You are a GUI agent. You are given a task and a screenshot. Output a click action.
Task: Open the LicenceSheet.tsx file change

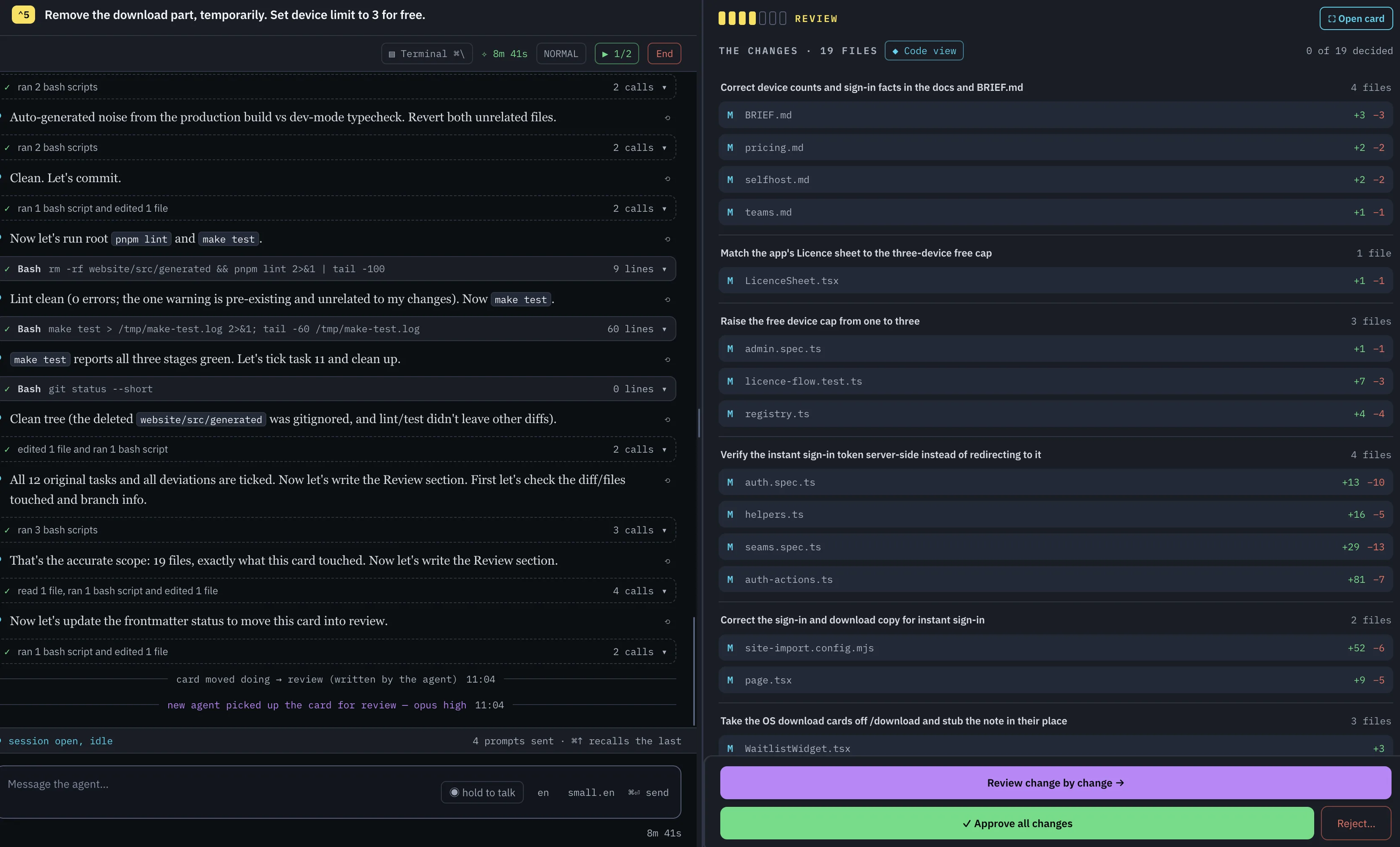point(1055,281)
